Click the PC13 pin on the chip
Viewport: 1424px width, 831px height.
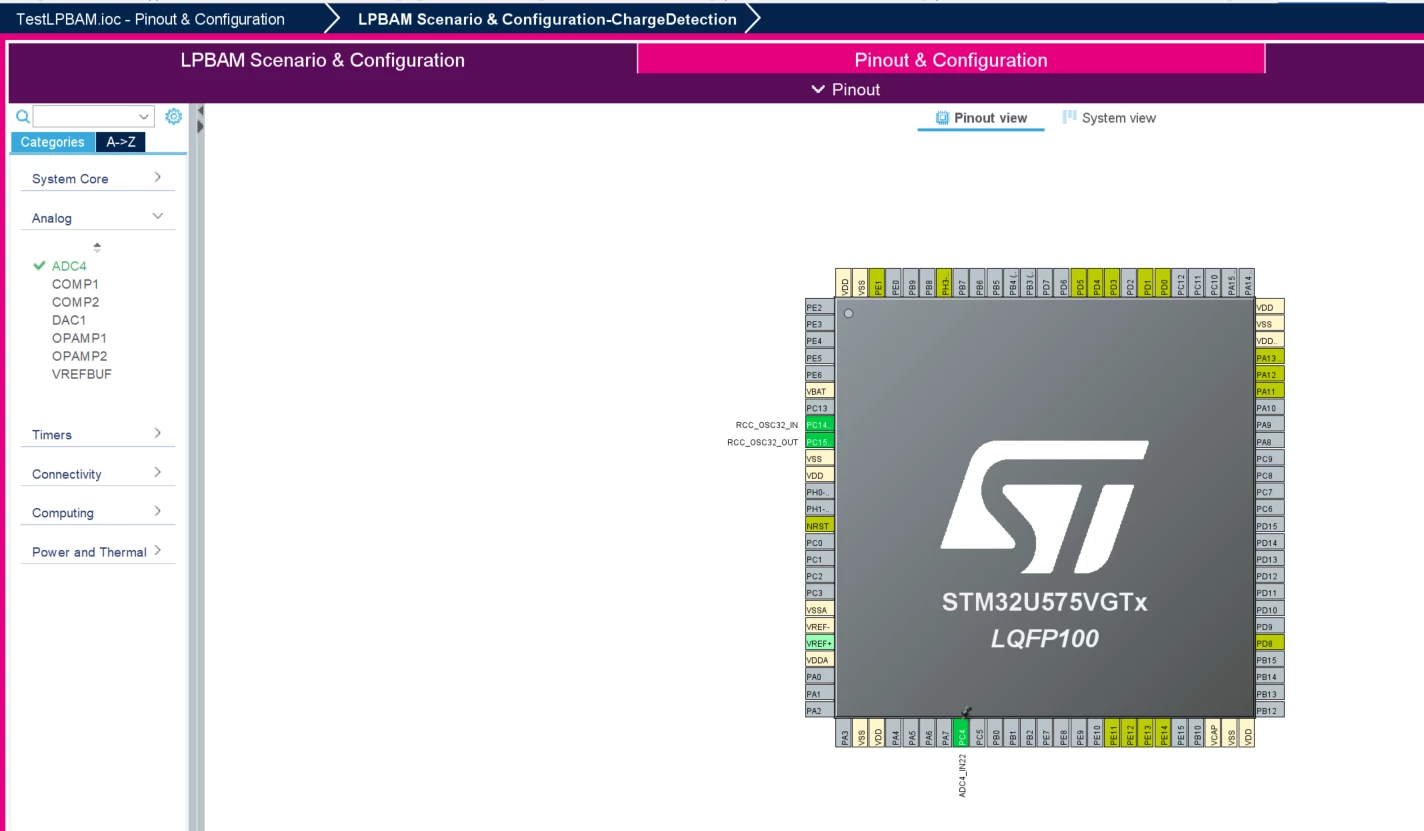pos(820,408)
